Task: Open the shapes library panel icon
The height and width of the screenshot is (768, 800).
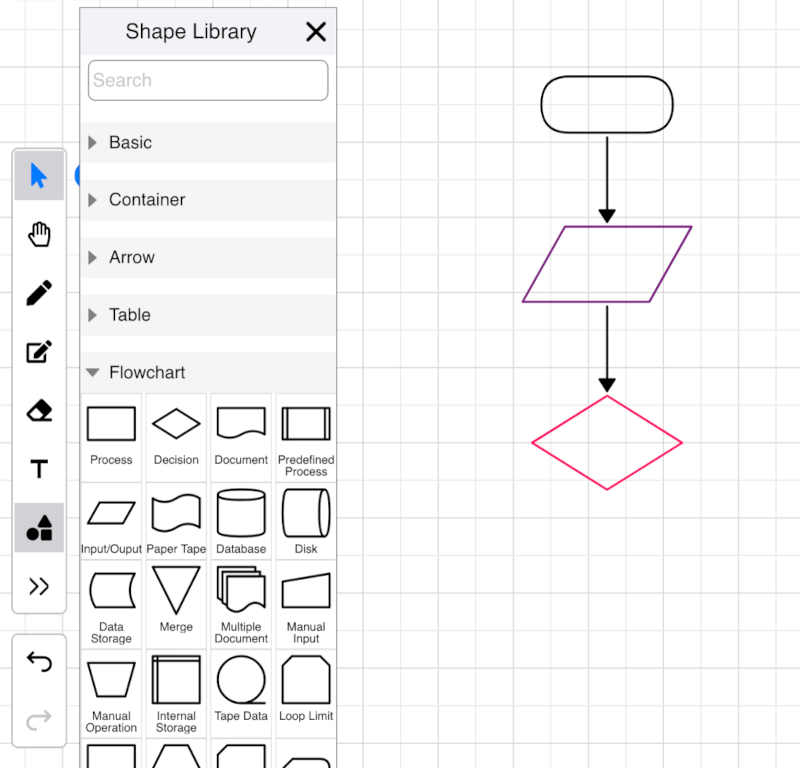Action: (39, 528)
